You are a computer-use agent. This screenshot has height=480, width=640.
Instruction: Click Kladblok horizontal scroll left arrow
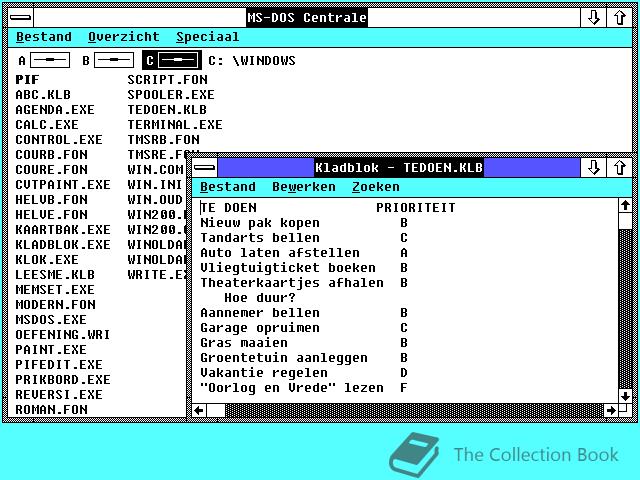[x=199, y=410]
